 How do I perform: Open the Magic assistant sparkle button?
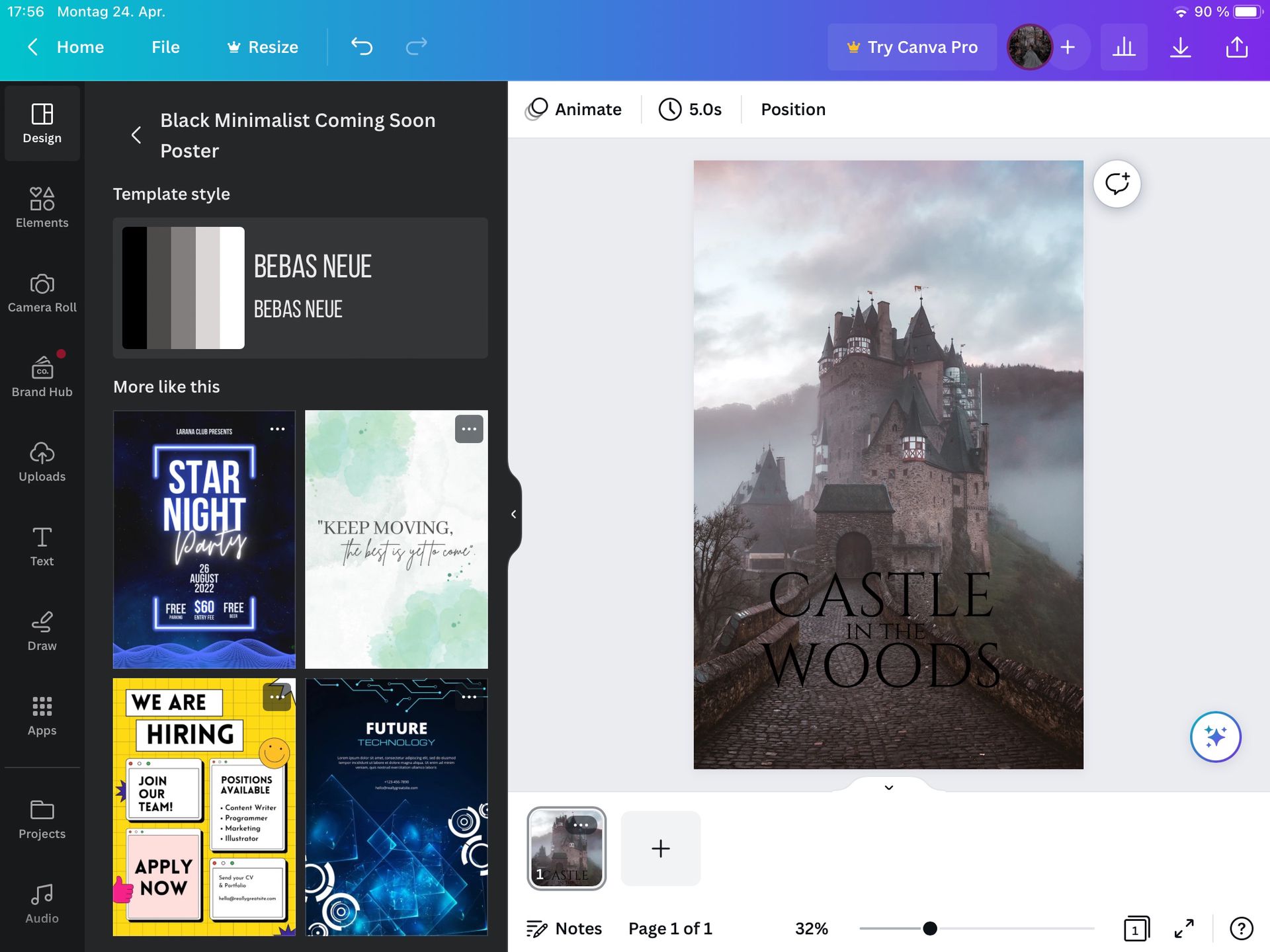click(x=1215, y=736)
